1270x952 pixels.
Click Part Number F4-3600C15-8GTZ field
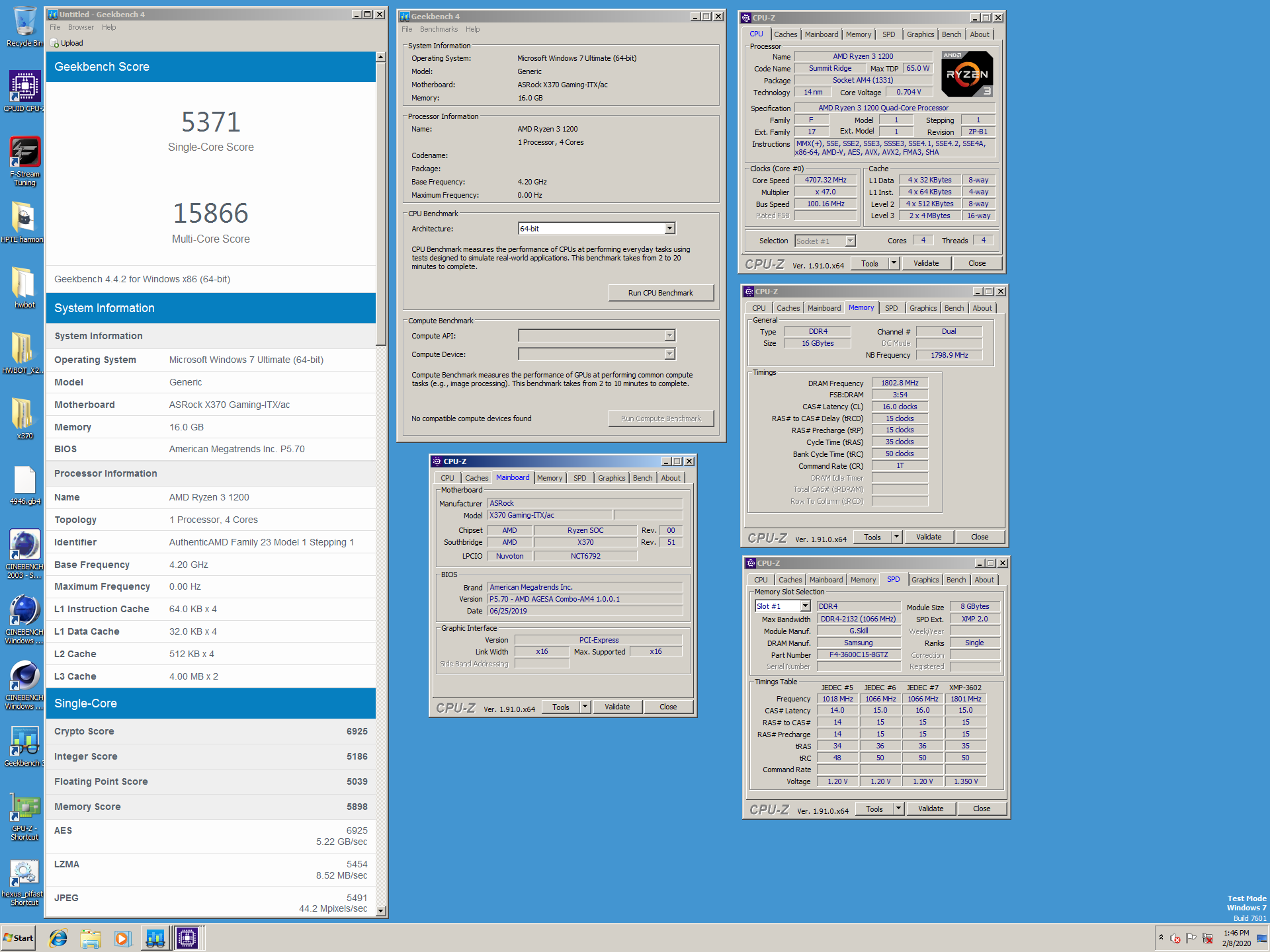(859, 654)
